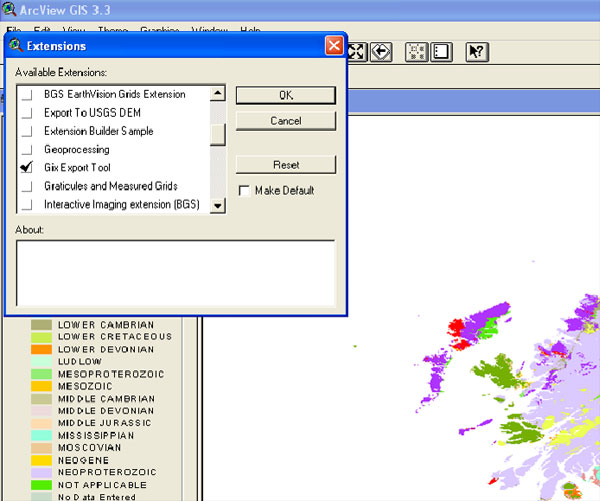The height and width of the screenshot is (501, 600).
Task: Enable Interactive Imaging extension (BGS) checkbox
Action: [x=27, y=205]
